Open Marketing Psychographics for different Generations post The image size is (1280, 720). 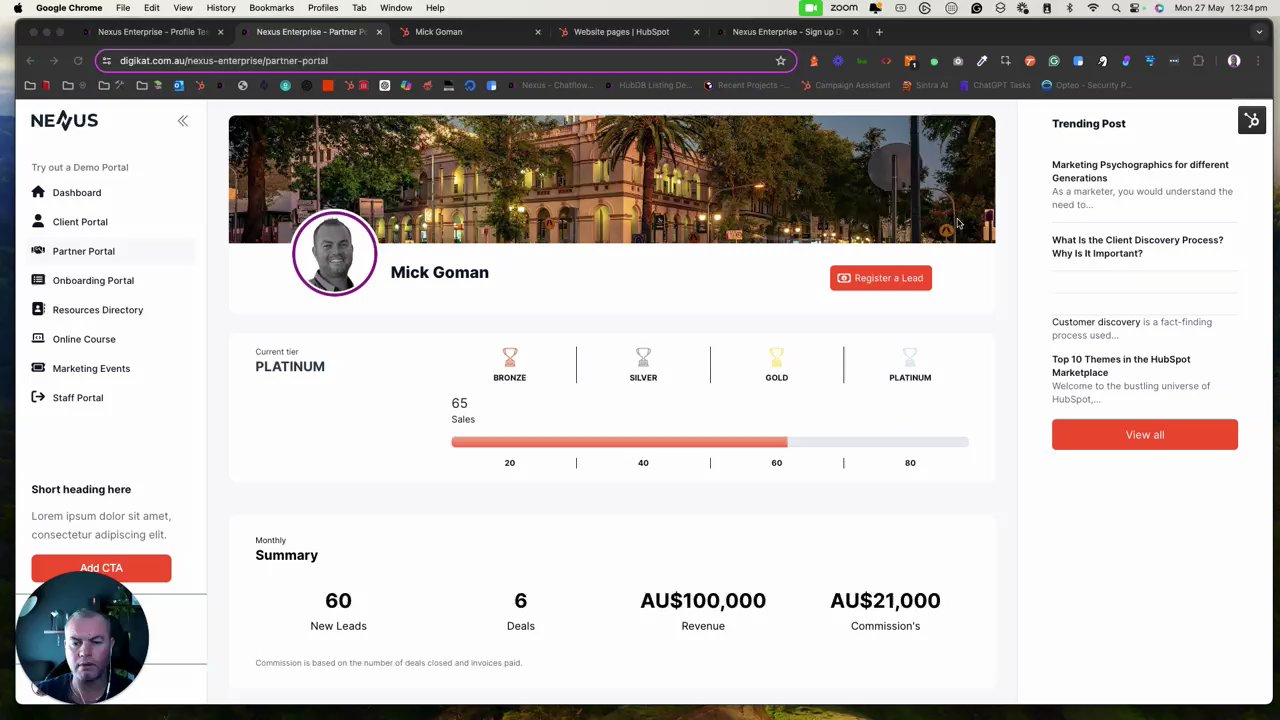[x=1140, y=171]
